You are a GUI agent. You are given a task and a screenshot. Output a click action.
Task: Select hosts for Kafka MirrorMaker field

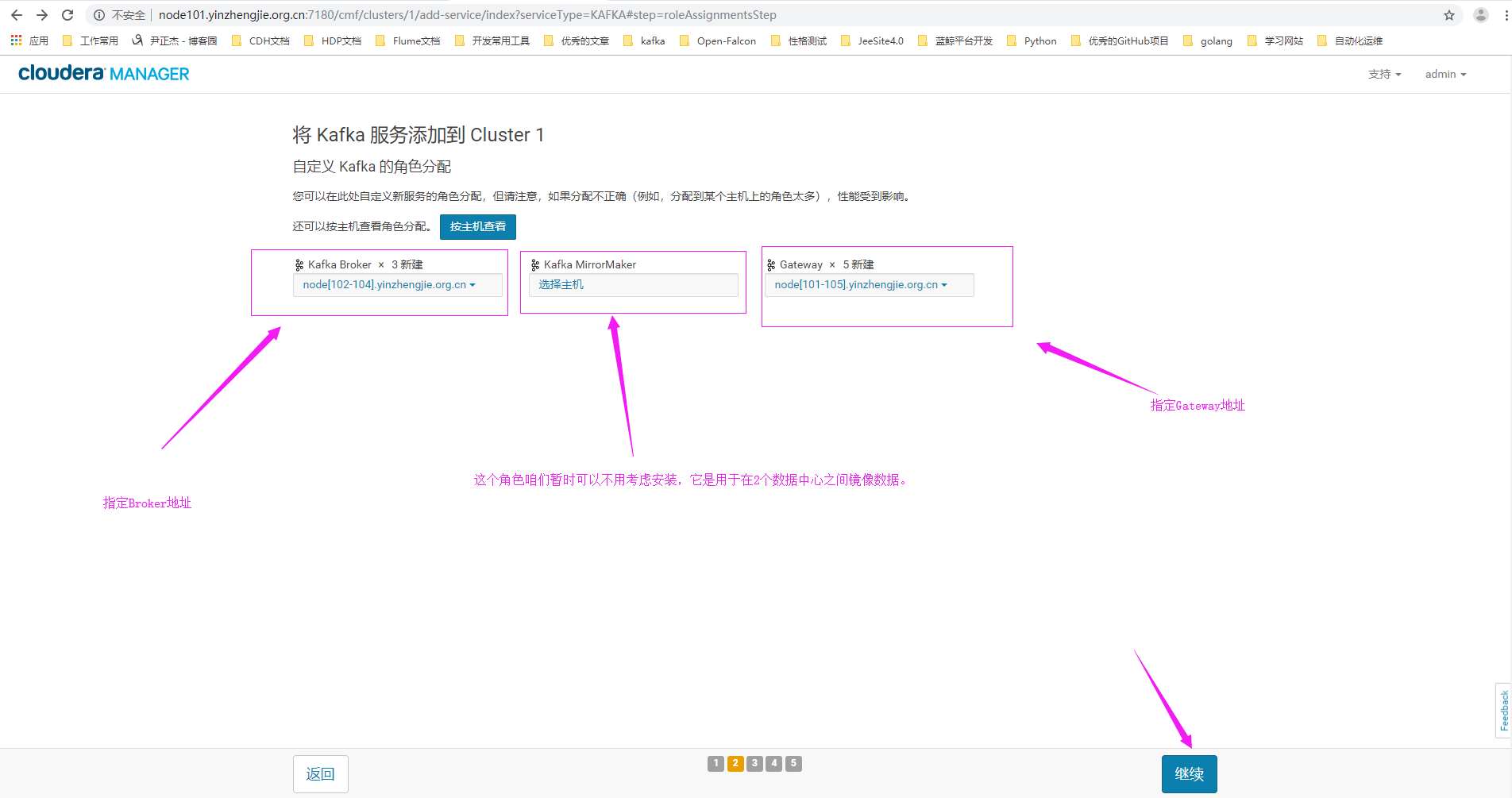coord(633,285)
